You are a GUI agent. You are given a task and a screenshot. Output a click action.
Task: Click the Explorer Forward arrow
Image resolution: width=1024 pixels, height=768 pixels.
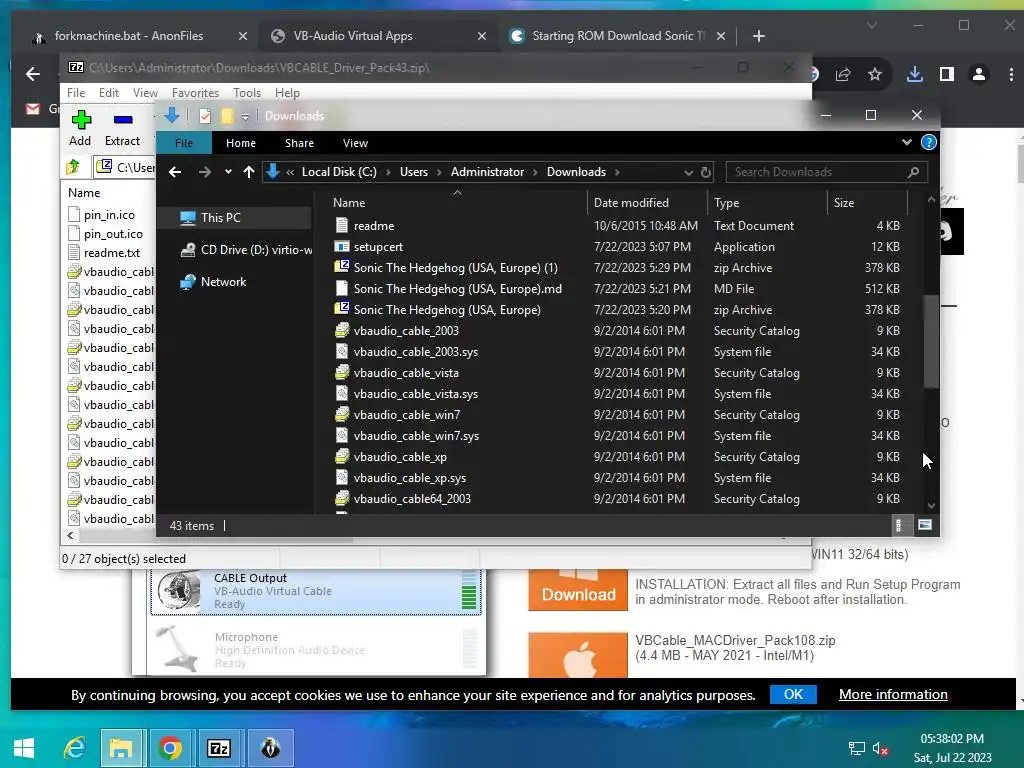coord(204,172)
